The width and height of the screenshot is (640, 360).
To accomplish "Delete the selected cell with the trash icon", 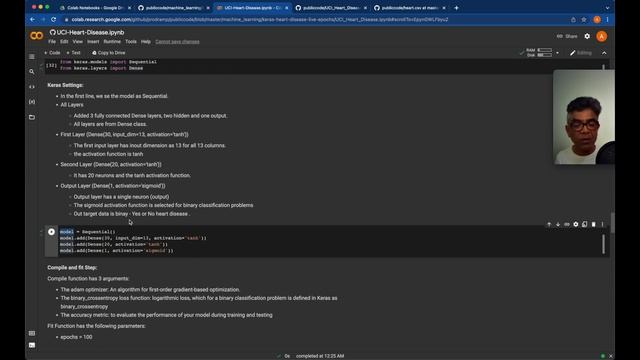I will click(593, 224).
